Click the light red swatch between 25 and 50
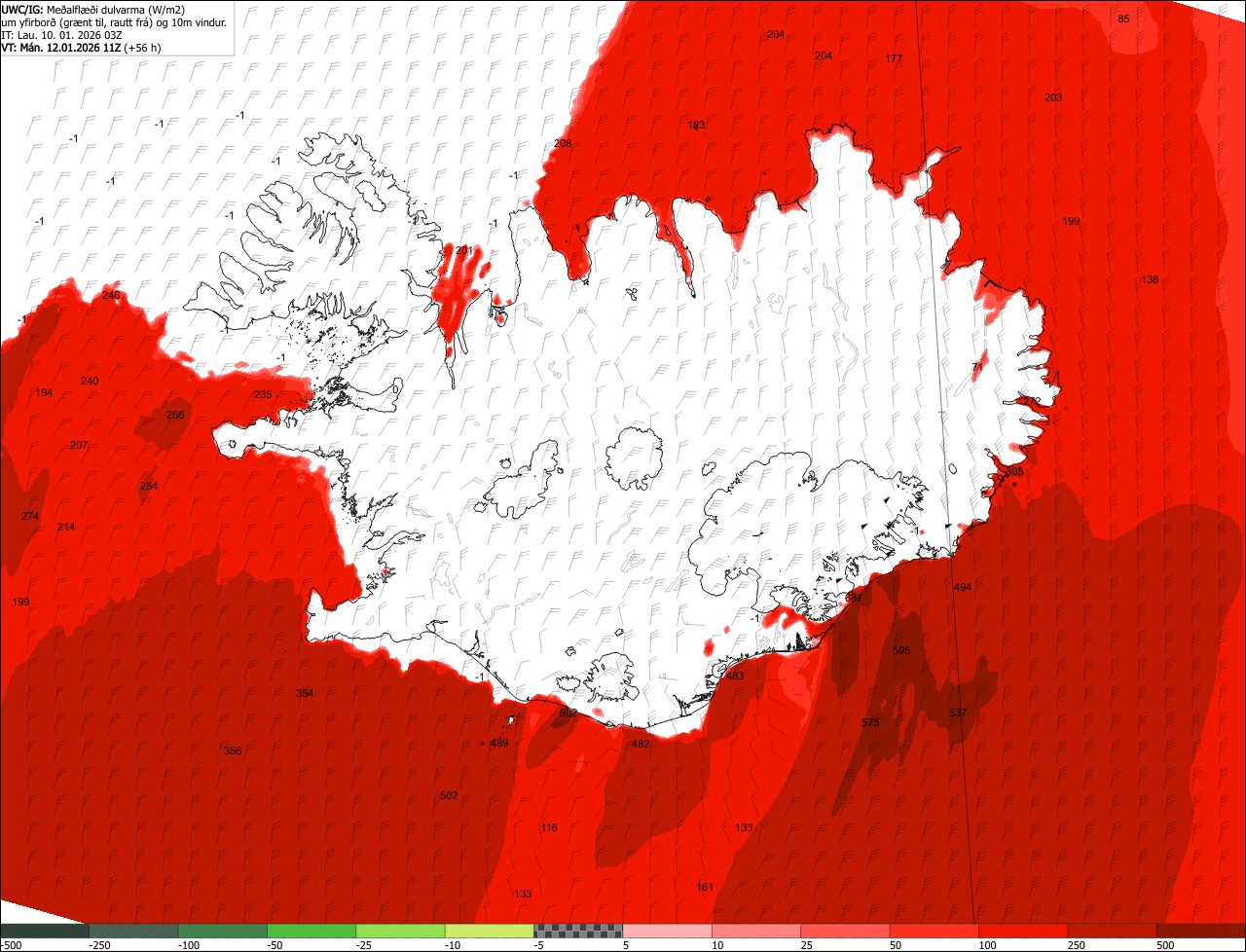Image resolution: width=1246 pixels, height=952 pixels. [x=846, y=931]
